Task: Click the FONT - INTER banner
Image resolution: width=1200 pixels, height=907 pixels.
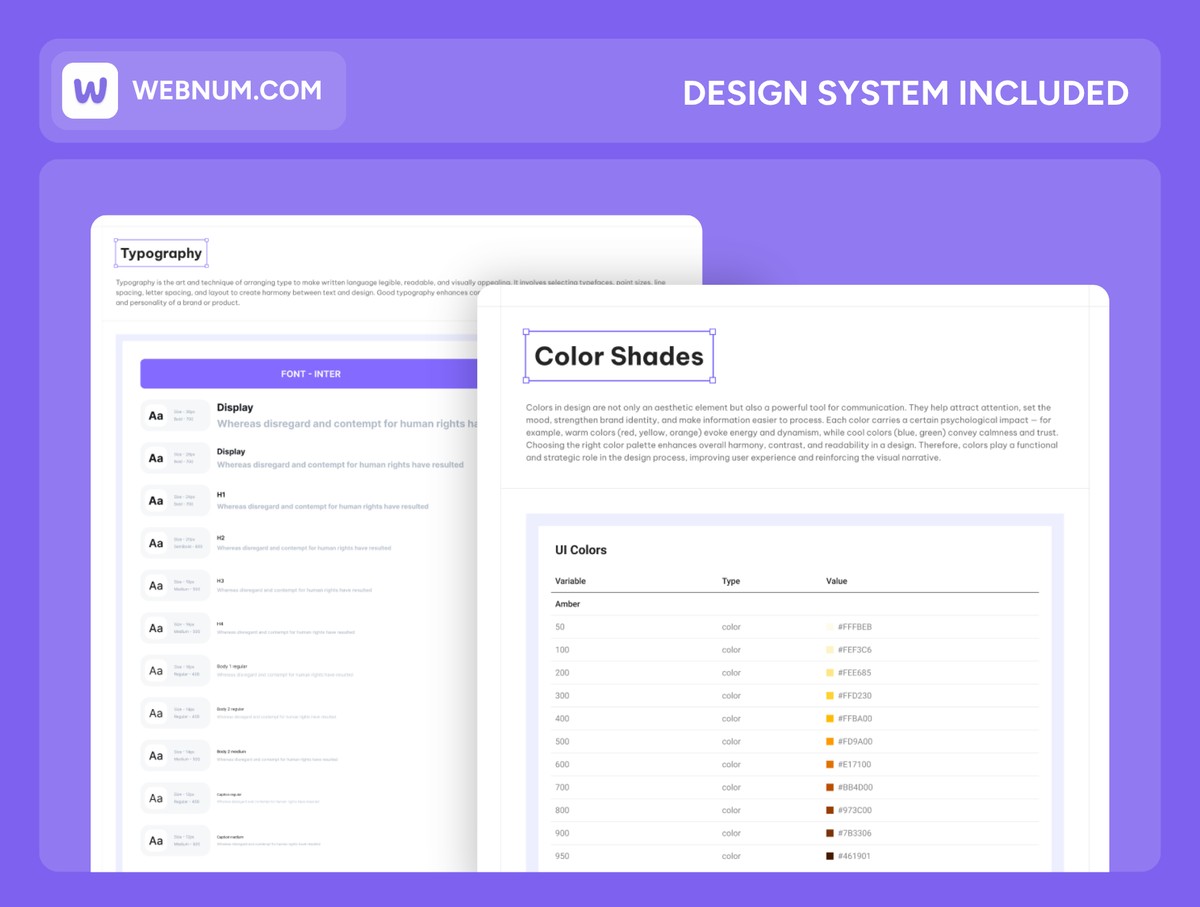Action: pyautogui.click(x=310, y=374)
